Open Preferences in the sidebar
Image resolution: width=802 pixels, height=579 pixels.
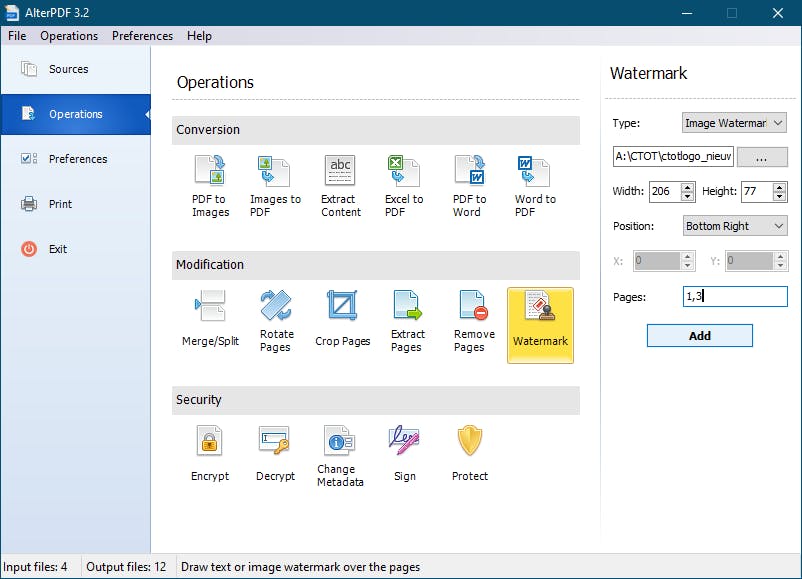tap(76, 159)
